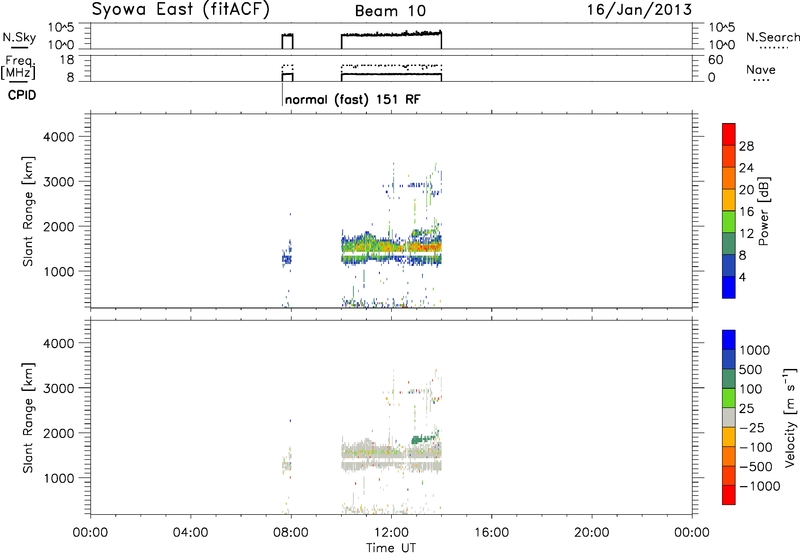800x554 pixels.
Task: Click the teal velocity patch near 2000 km
Action: (423, 439)
